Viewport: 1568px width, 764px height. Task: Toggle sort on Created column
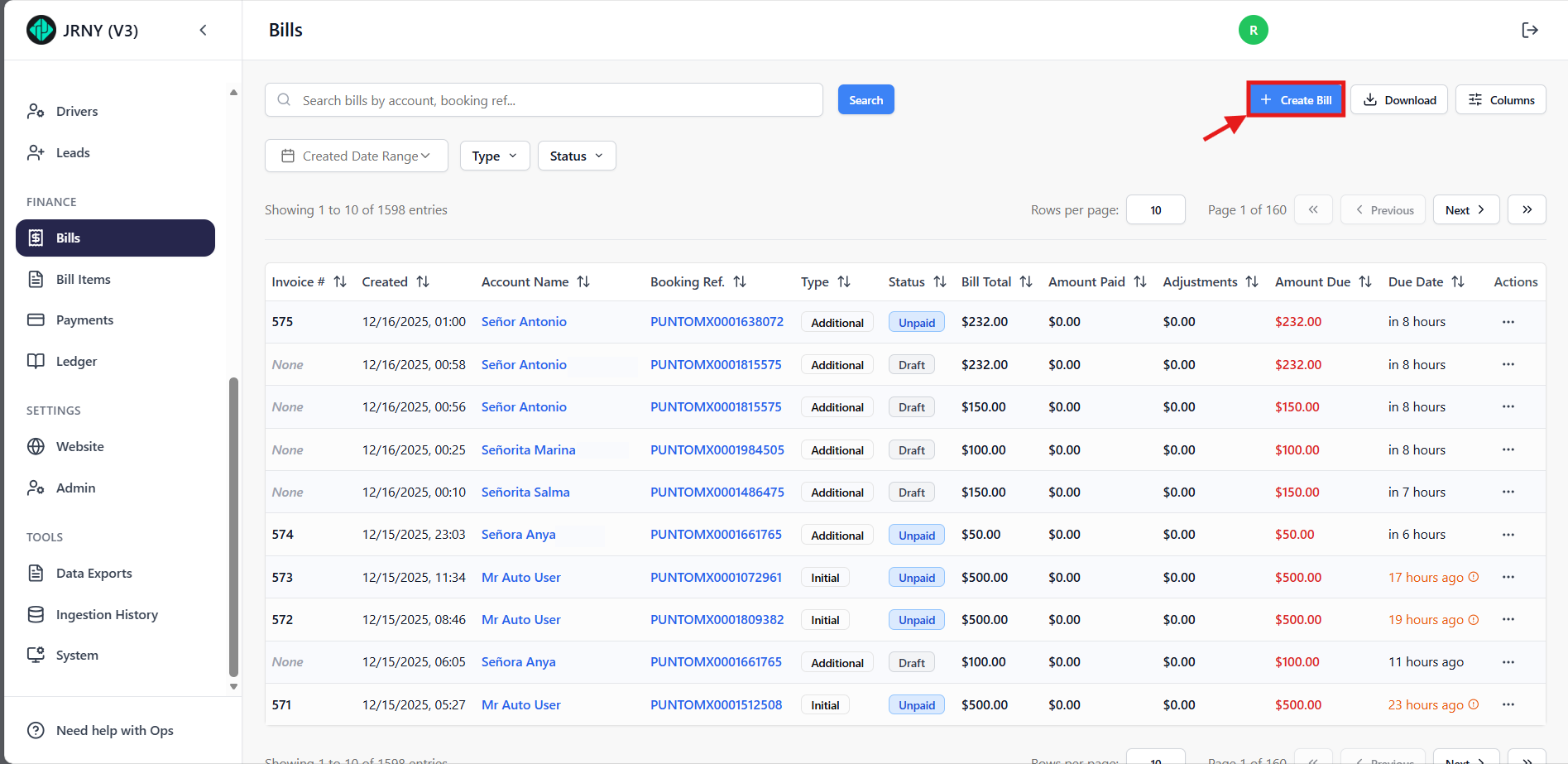(x=423, y=282)
